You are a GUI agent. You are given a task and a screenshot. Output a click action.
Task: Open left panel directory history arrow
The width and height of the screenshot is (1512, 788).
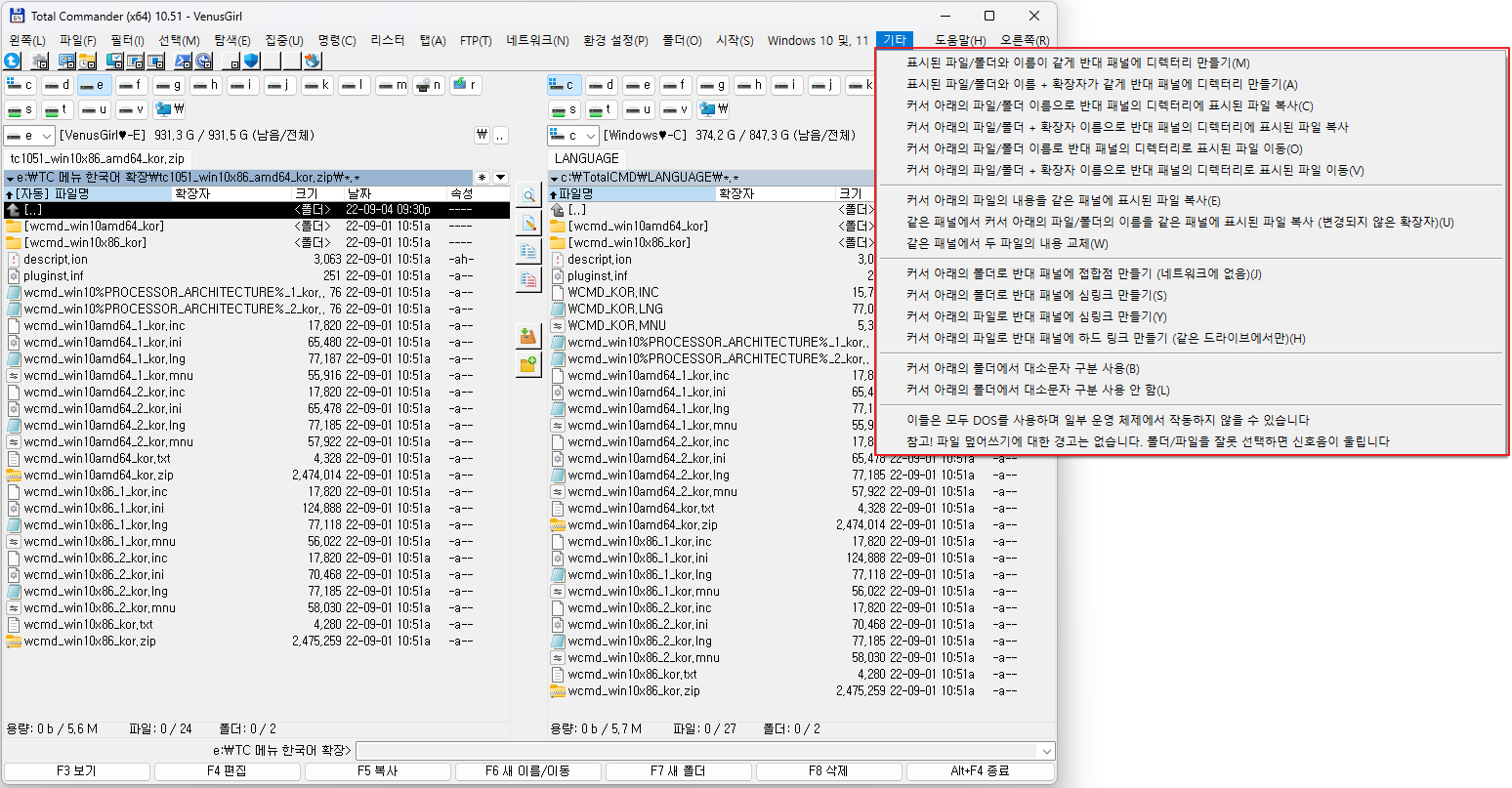(501, 178)
